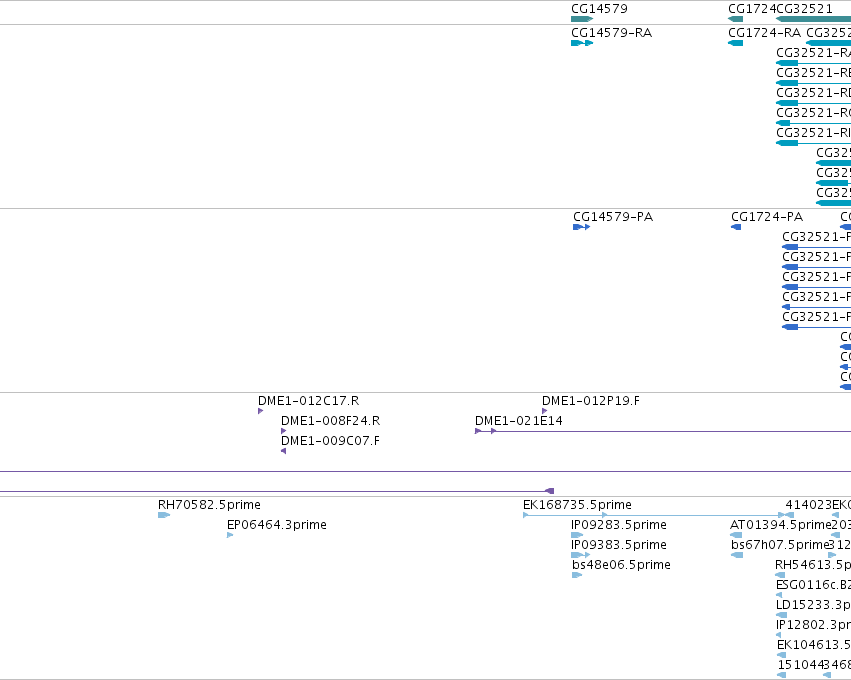This screenshot has height=680, width=851.
Task: Click the IP09283.5prime EST glyph
Action: 577,535
